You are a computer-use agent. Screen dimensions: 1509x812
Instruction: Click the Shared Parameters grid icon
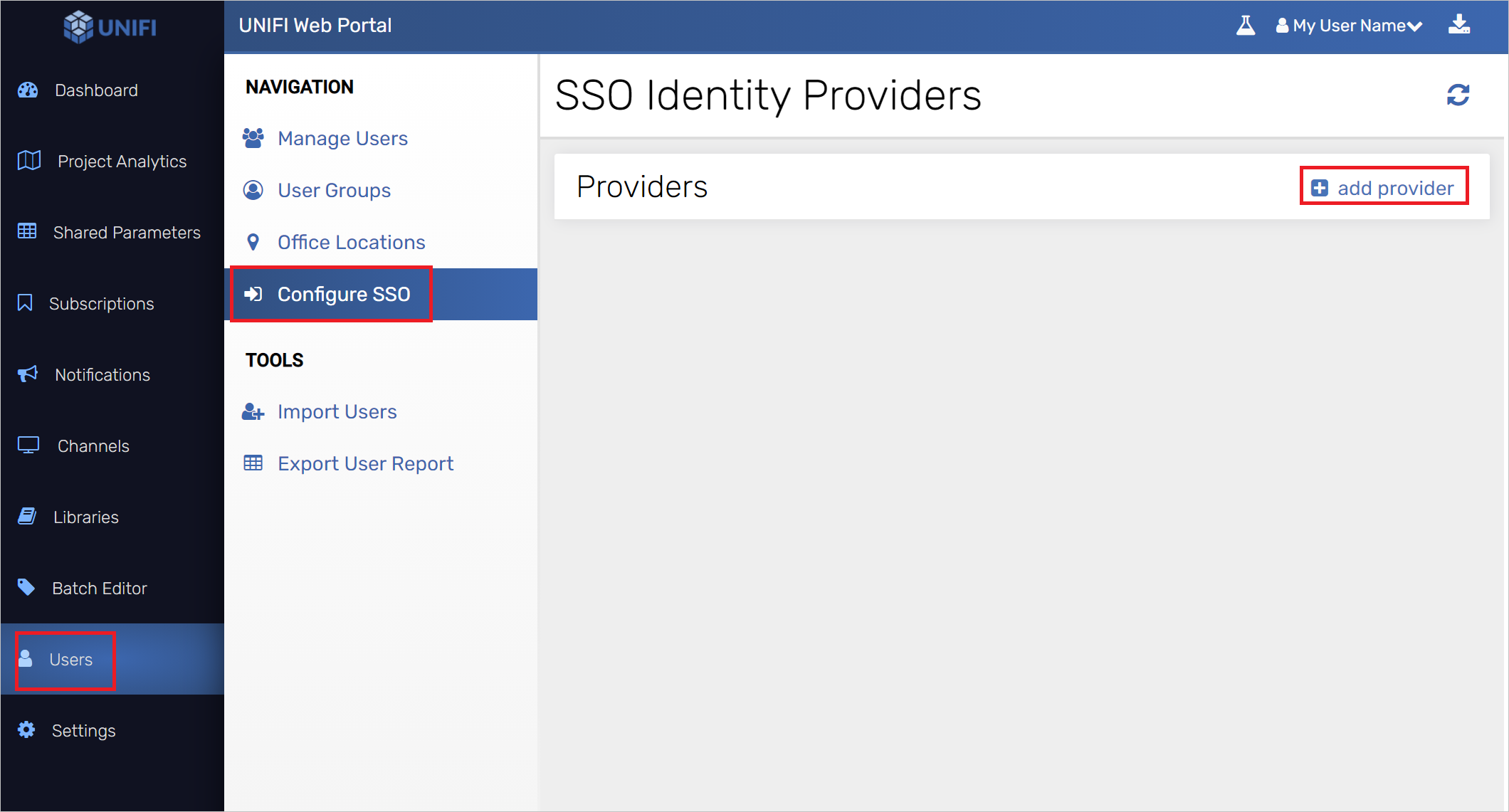pos(26,232)
